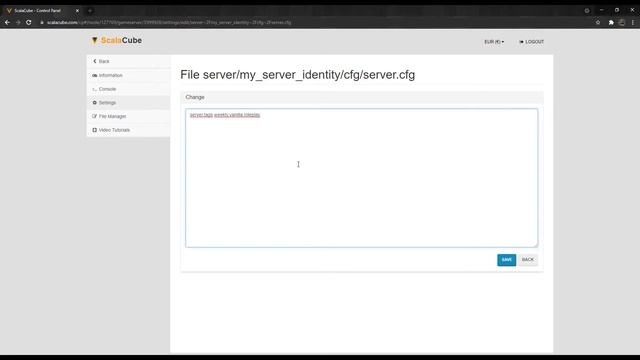Open the EUR currency dropdown
This screenshot has height=360, width=640.
pyautogui.click(x=494, y=42)
